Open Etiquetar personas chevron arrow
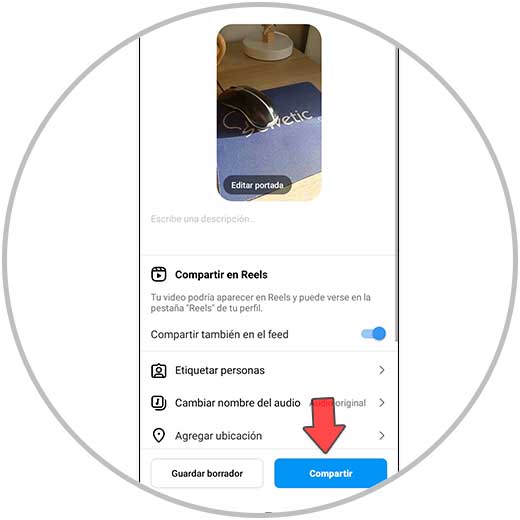The image size is (520, 520). click(x=382, y=370)
